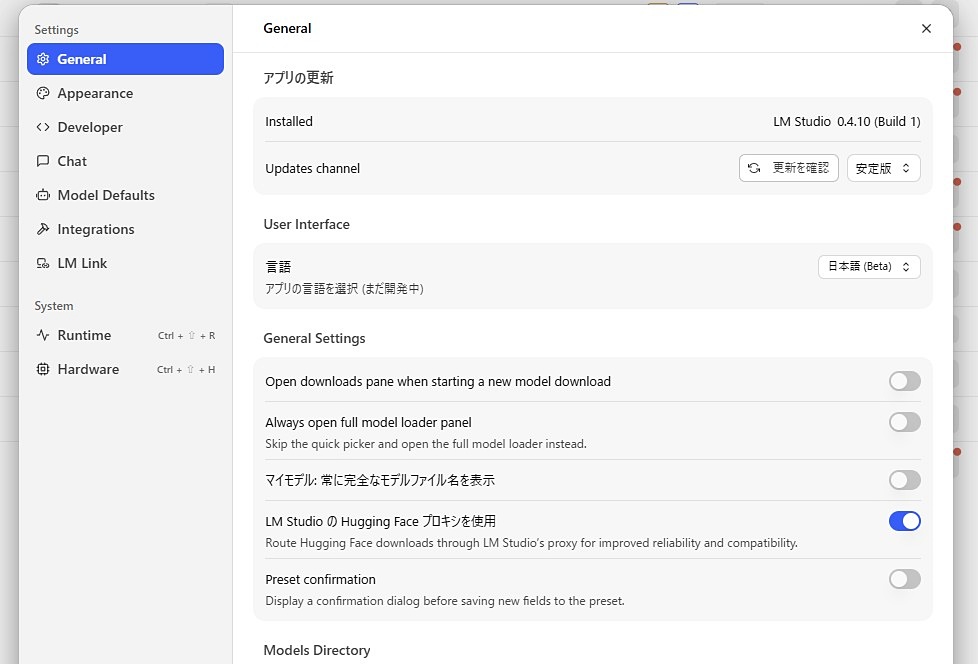
Task: Click the pulse icon beside Runtime
Action: [x=43, y=335]
